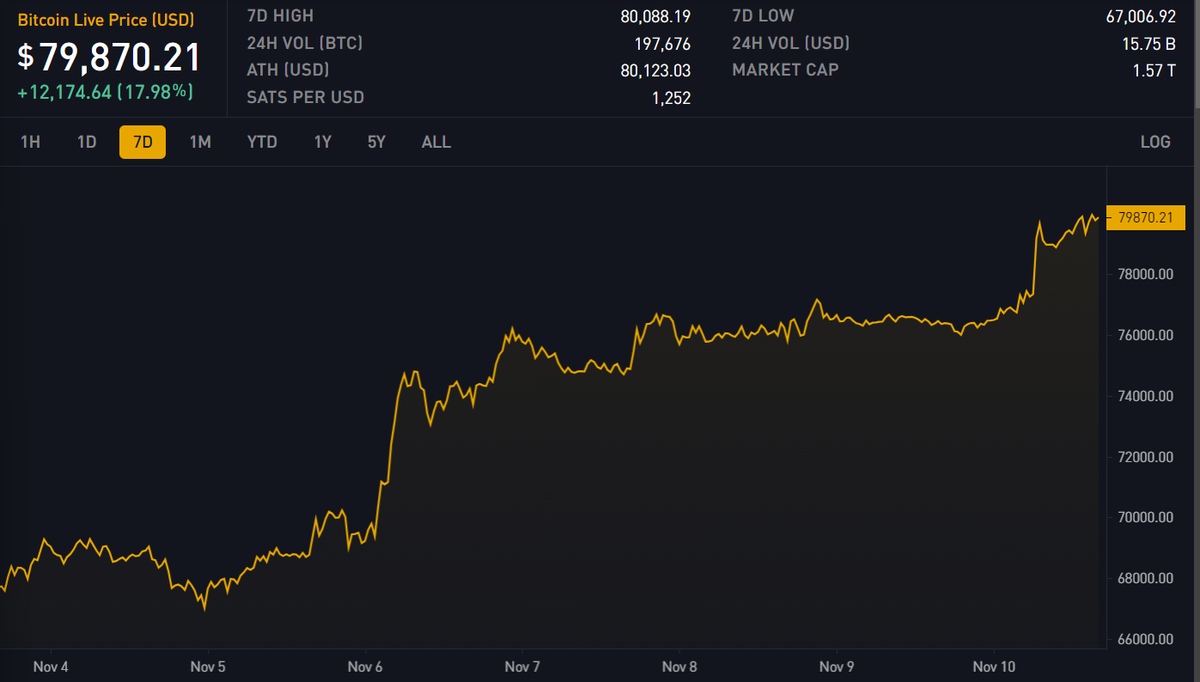1200x682 pixels.
Task: Switch chart to 1Y range
Action: pyautogui.click(x=322, y=142)
